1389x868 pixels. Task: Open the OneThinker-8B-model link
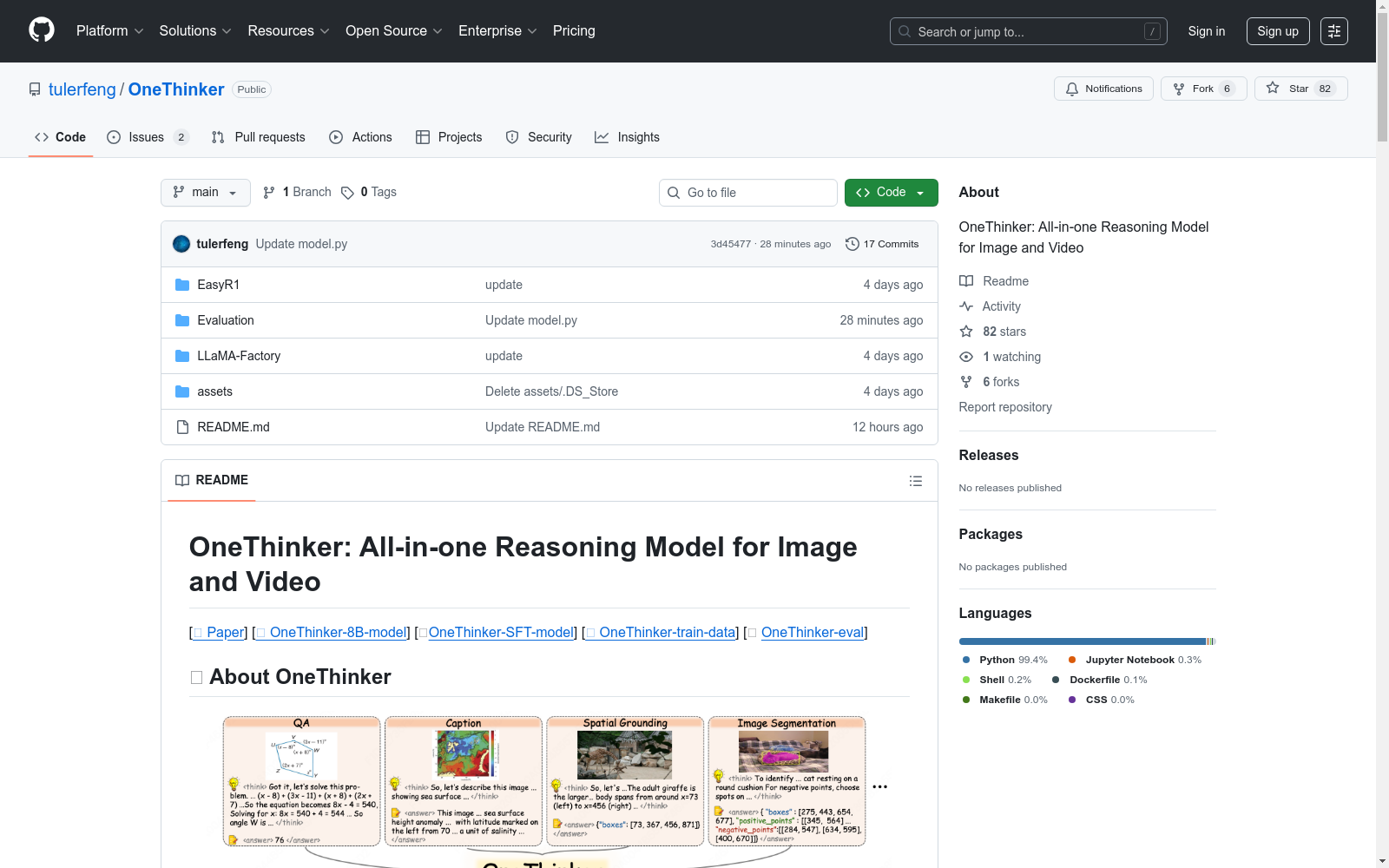coord(331,633)
